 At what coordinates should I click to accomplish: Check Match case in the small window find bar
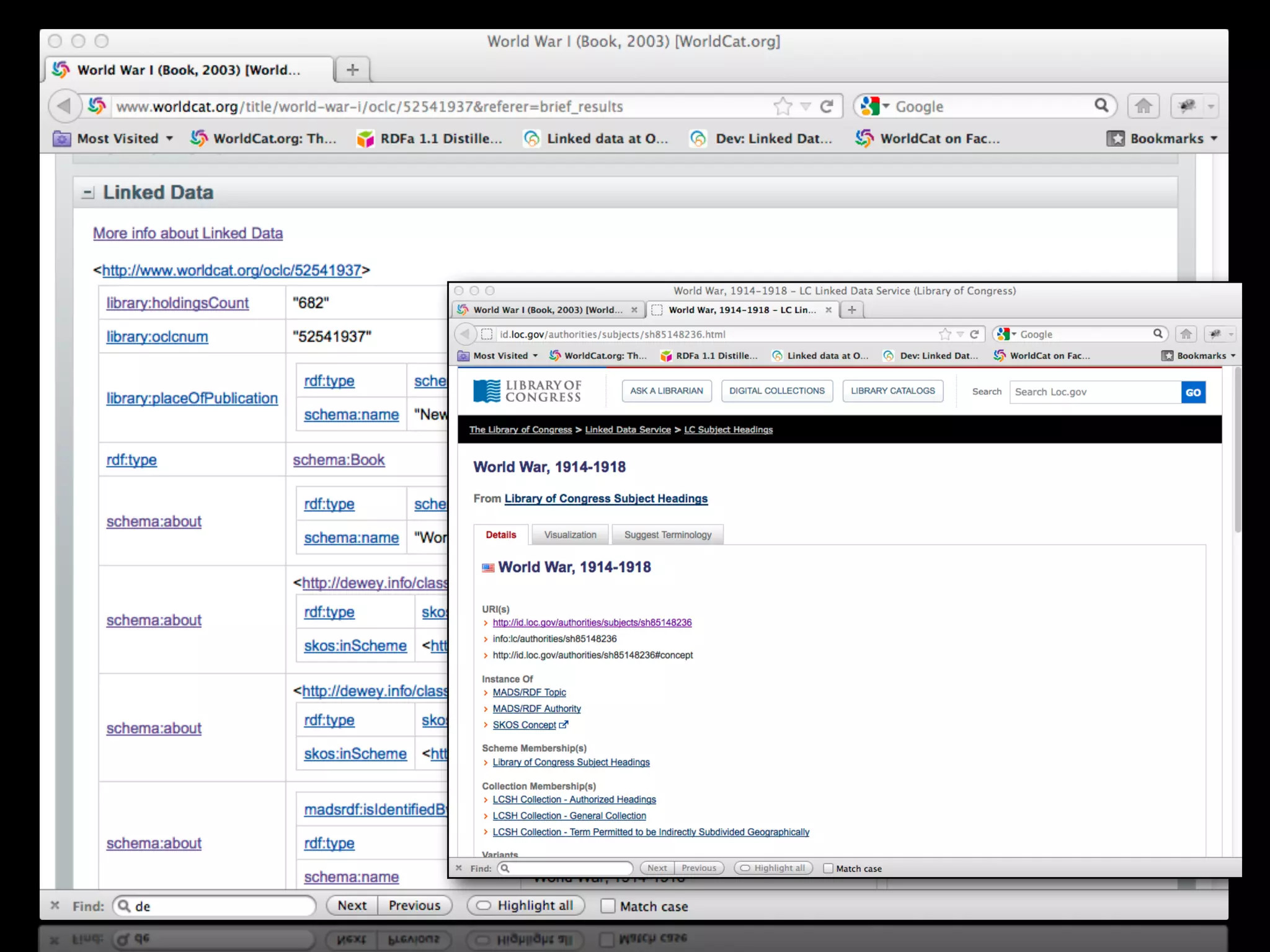828,868
